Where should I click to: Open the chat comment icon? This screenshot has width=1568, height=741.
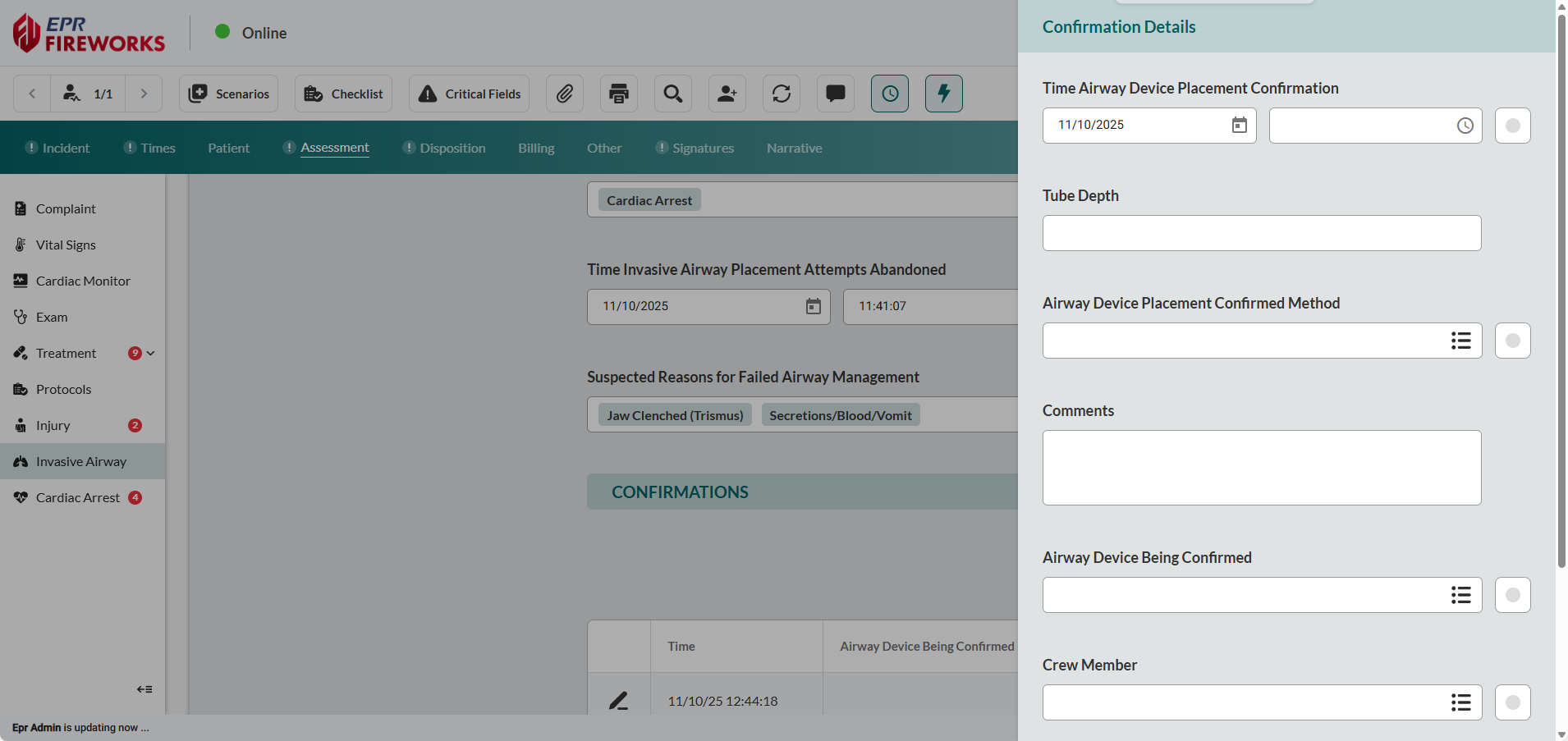(x=836, y=94)
